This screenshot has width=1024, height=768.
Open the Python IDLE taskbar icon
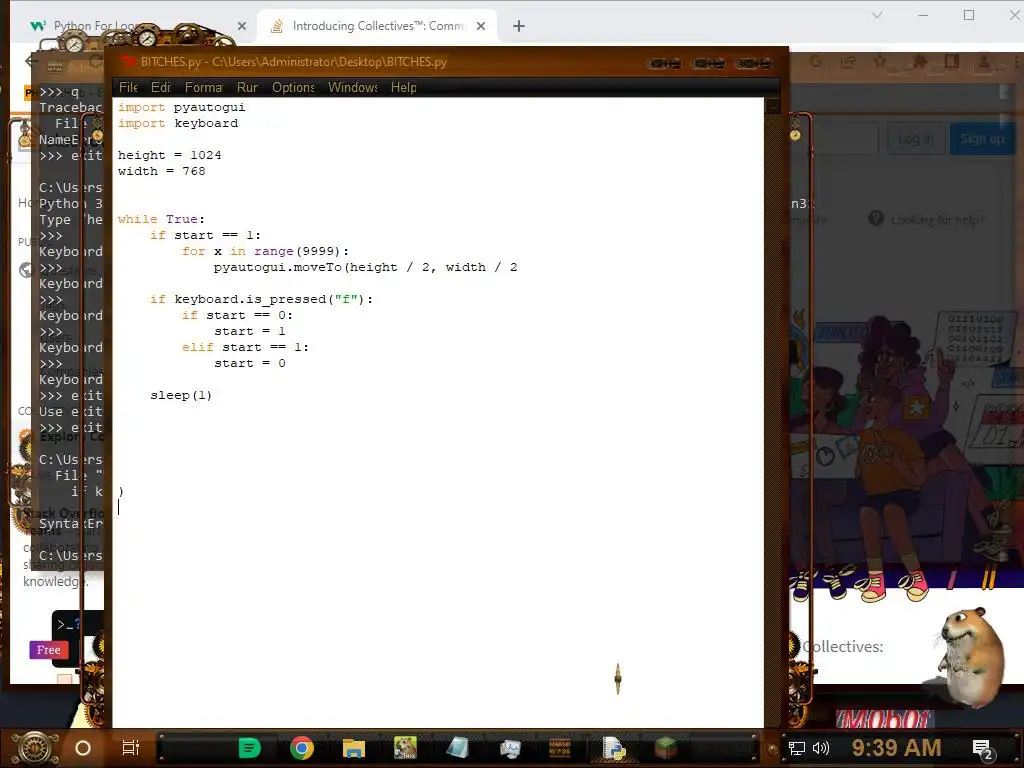tap(614, 748)
